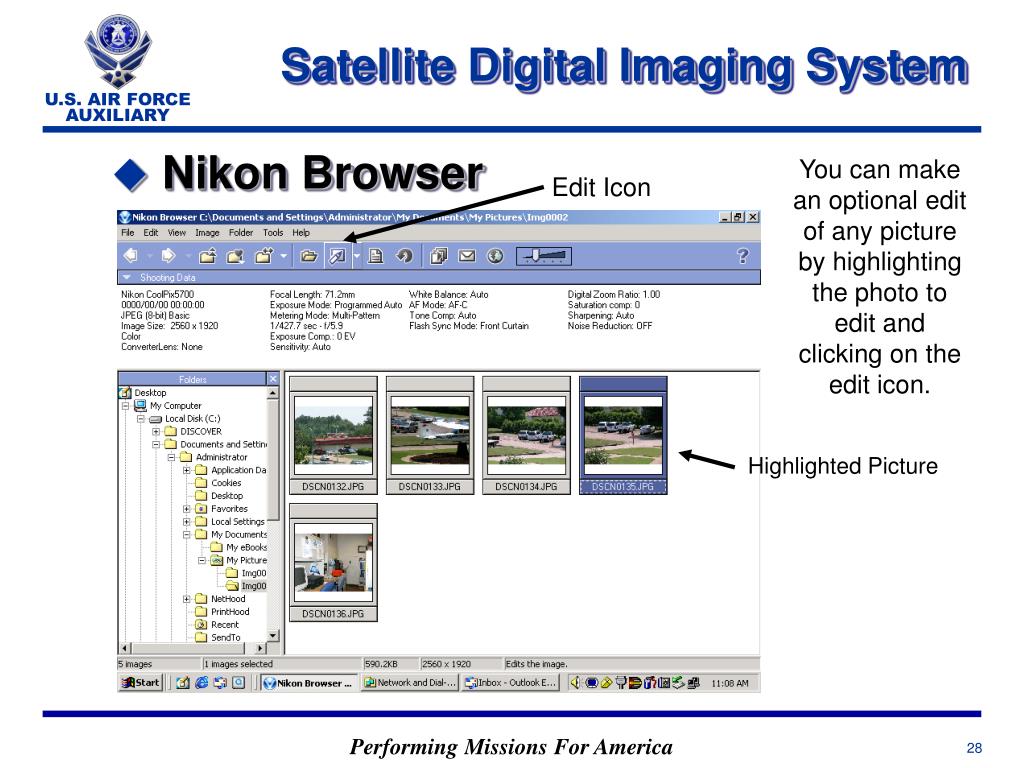
Task: Click the thumbnail size slider in toolbar
Action: tap(544, 256)
